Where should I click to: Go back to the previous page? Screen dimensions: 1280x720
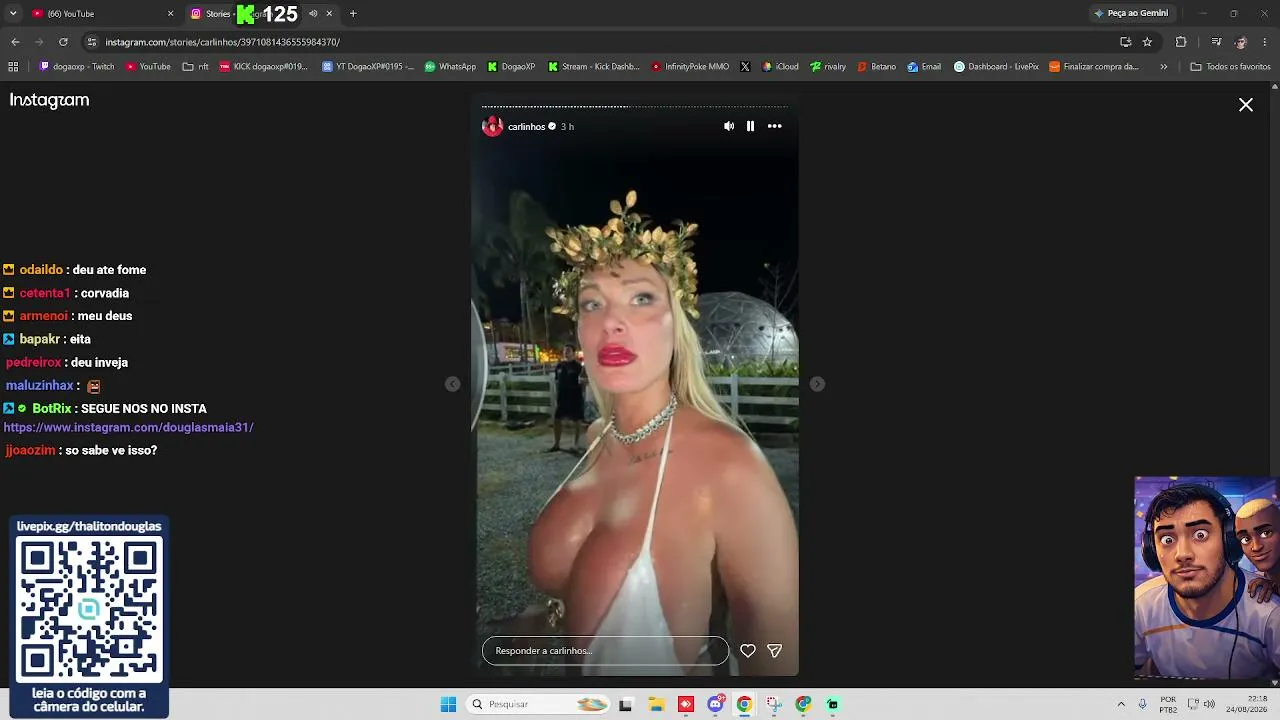tap(15, 42)
